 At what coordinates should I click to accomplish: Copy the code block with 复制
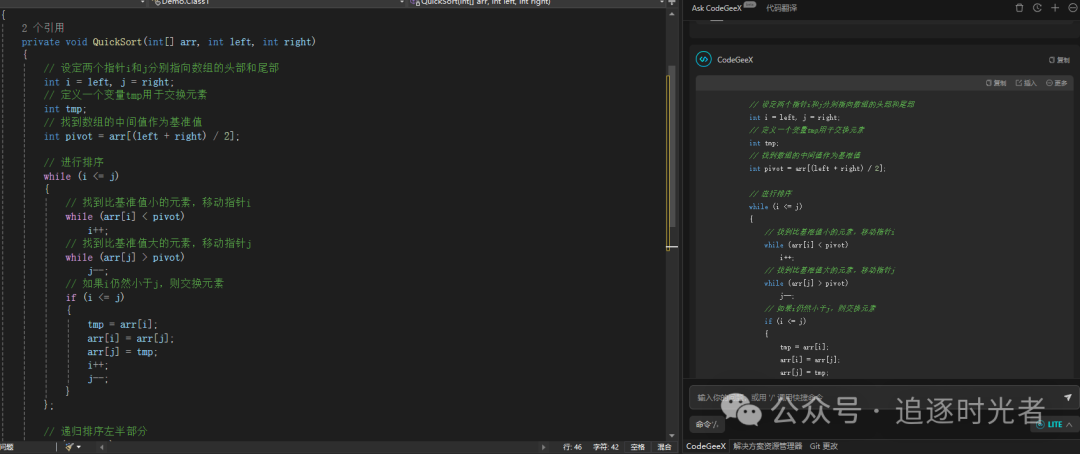[x=996, y=83]
